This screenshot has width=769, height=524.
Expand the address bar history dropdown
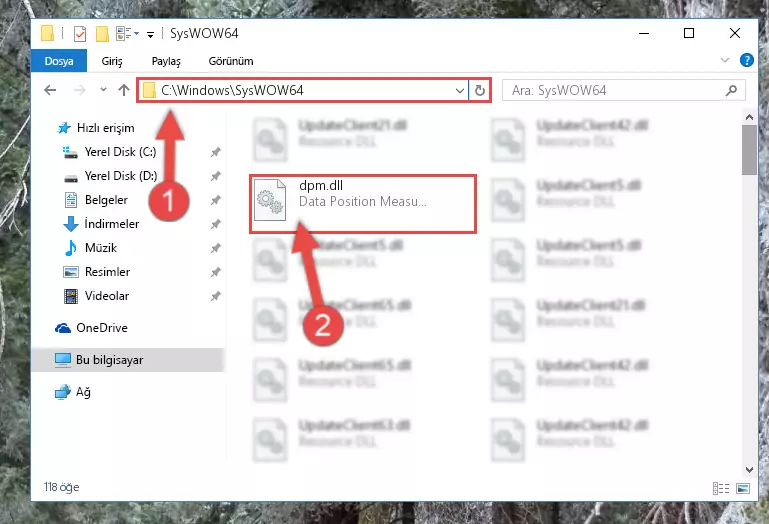[x=460, y=90]
